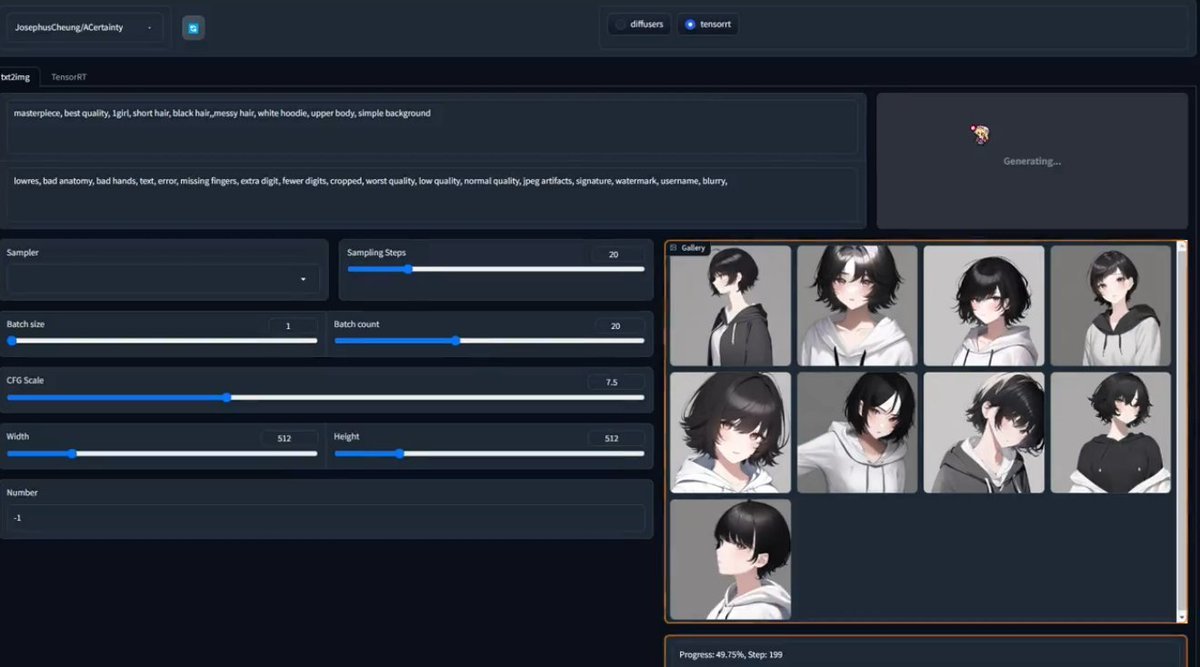Click the Batch count slider
This screenshot has width=1200, height=667.
click(489, 341)
